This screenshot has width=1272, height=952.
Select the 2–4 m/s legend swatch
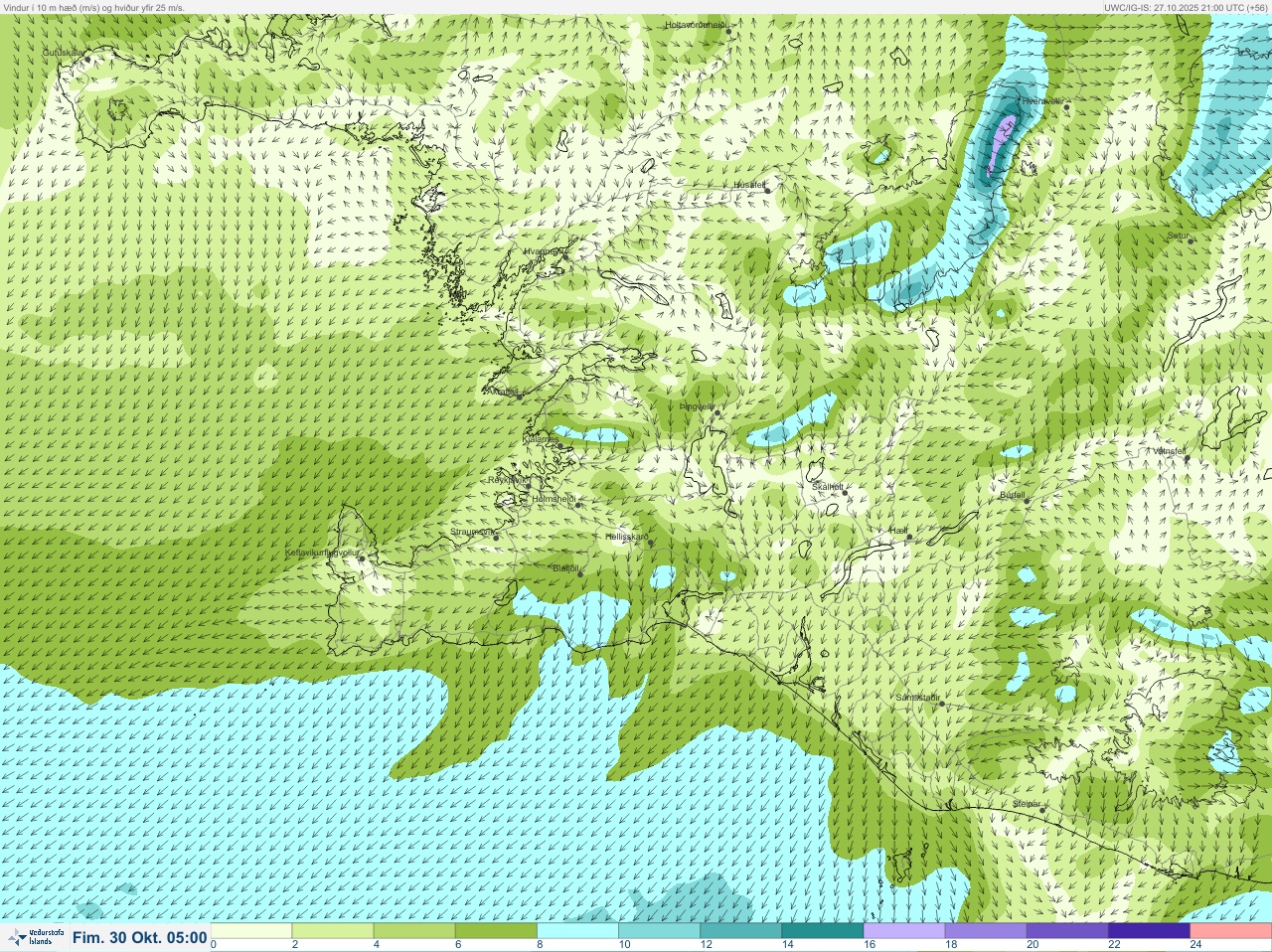click(x=333, y=931)
